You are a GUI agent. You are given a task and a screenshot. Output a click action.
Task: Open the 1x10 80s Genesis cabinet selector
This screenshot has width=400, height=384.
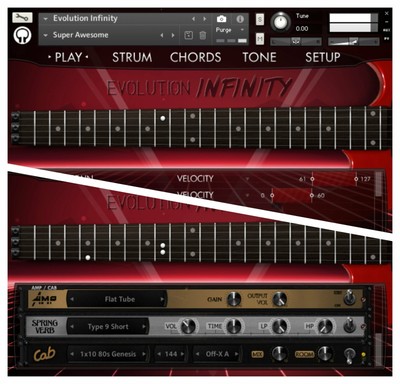pyautogui.click(x=108, y=354)
